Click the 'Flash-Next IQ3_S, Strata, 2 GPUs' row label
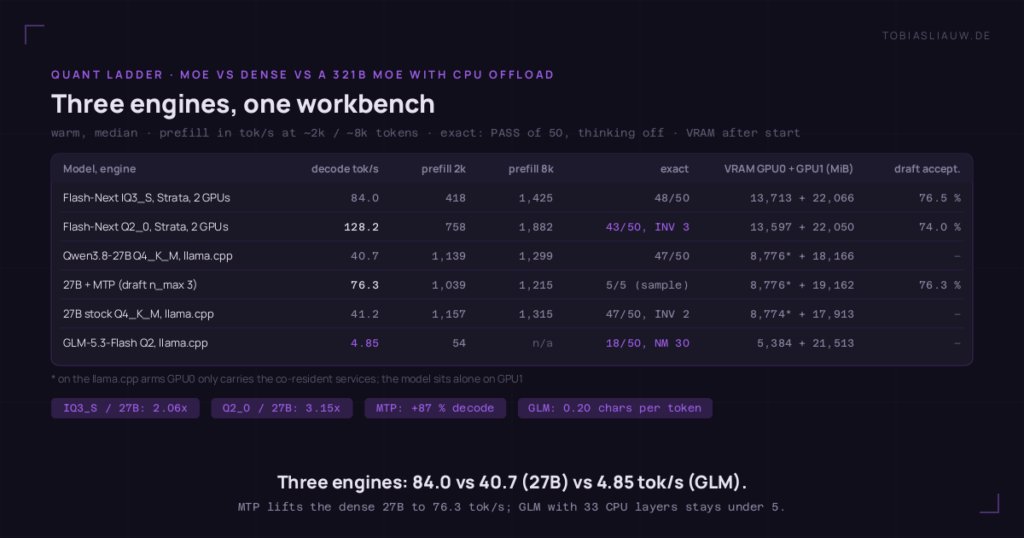Viewport: 1024px width, 538px height. 146,198
